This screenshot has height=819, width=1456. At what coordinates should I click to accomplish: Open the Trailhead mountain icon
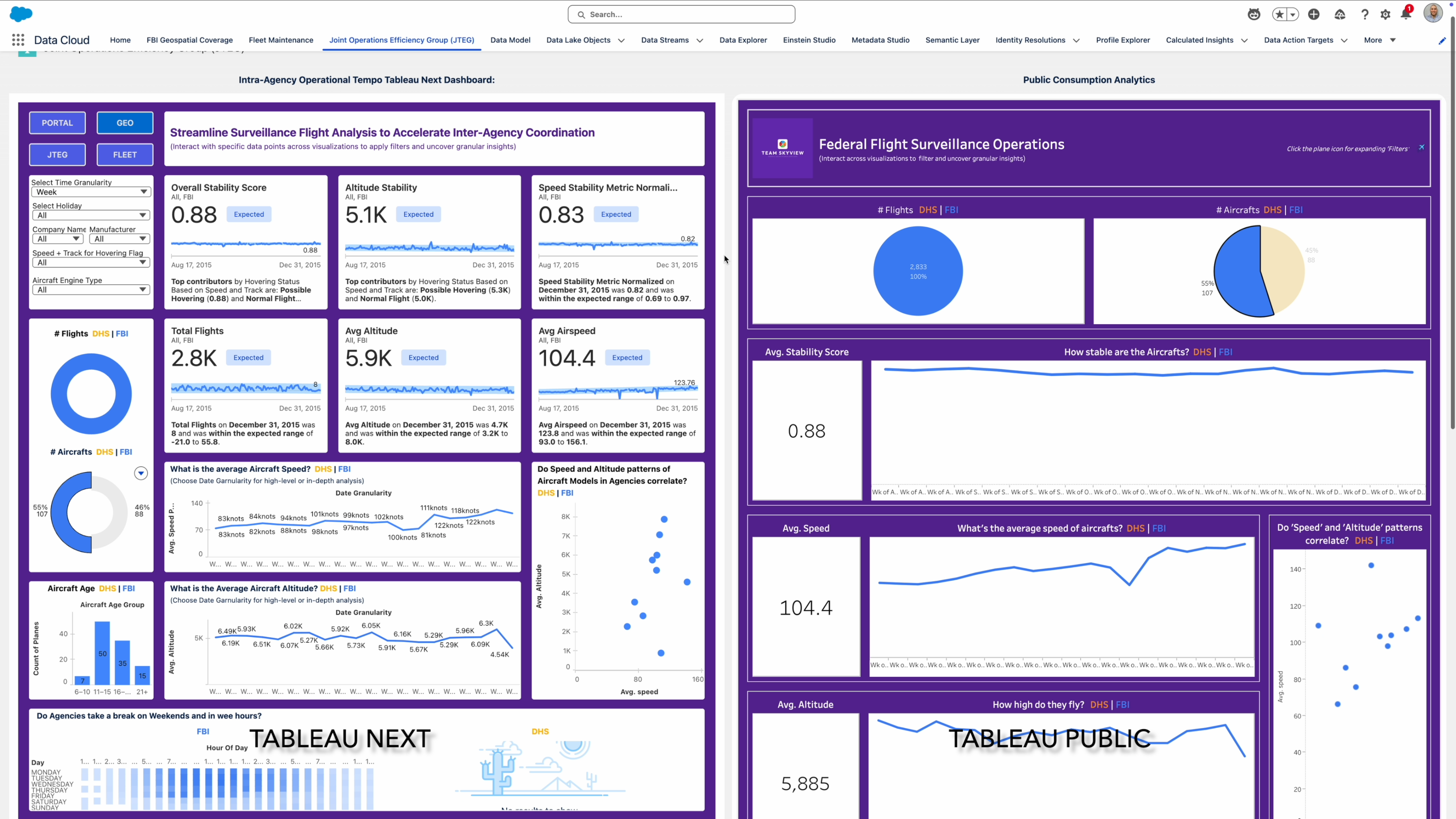(1340, 15)
